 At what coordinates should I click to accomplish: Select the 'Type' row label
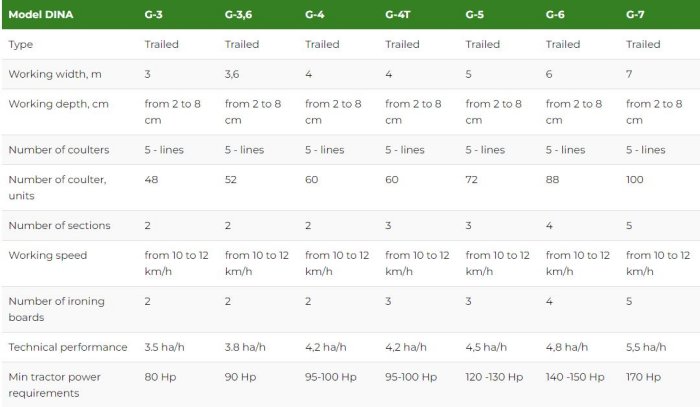(20, 44)
